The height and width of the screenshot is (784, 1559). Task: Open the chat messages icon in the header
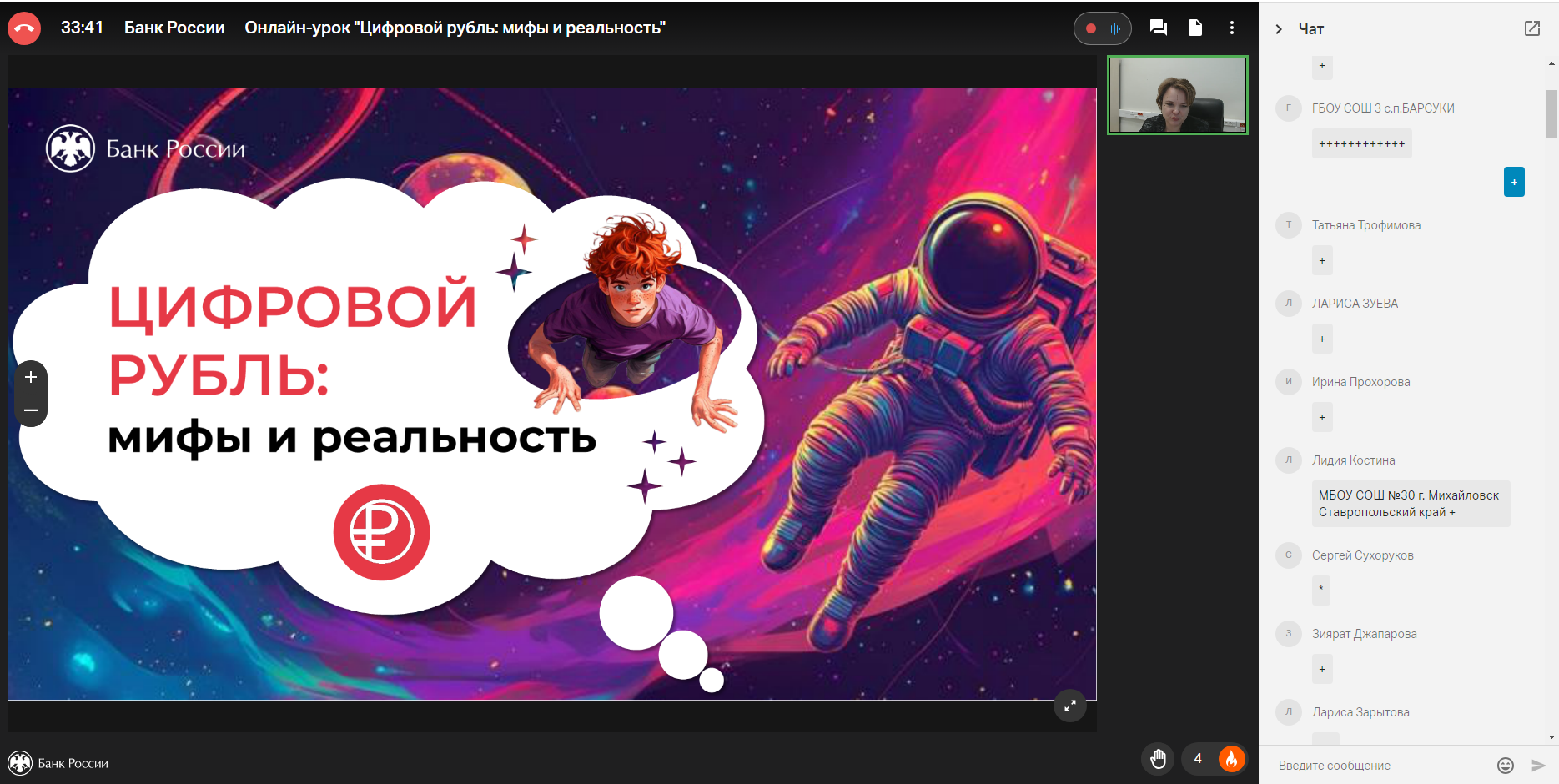(1158, 28)
